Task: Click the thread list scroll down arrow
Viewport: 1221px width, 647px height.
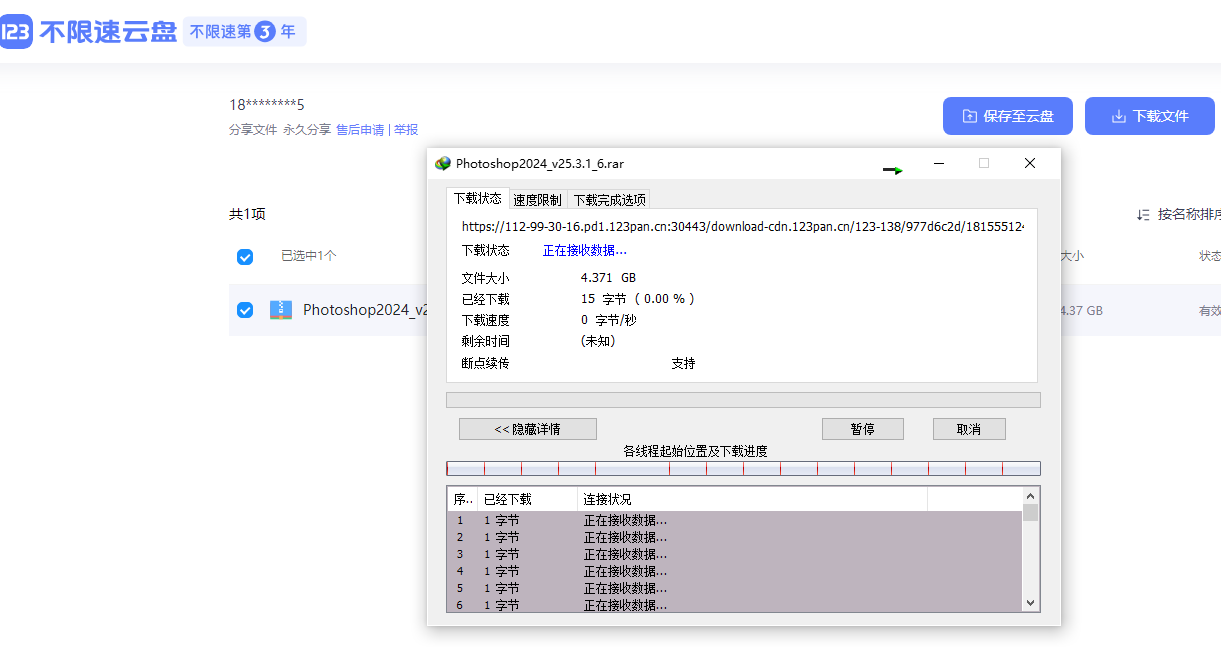Action: (1031, 603)
